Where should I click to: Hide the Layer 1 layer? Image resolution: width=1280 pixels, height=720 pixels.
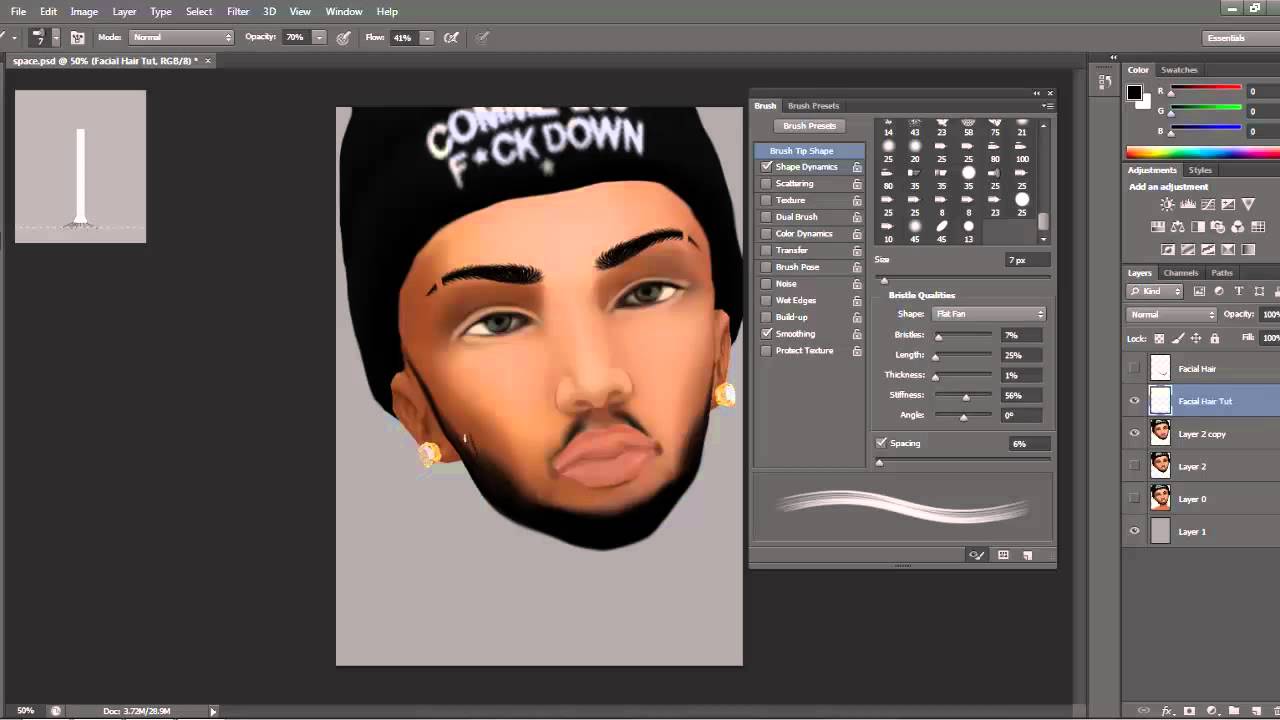[1134, 531]
